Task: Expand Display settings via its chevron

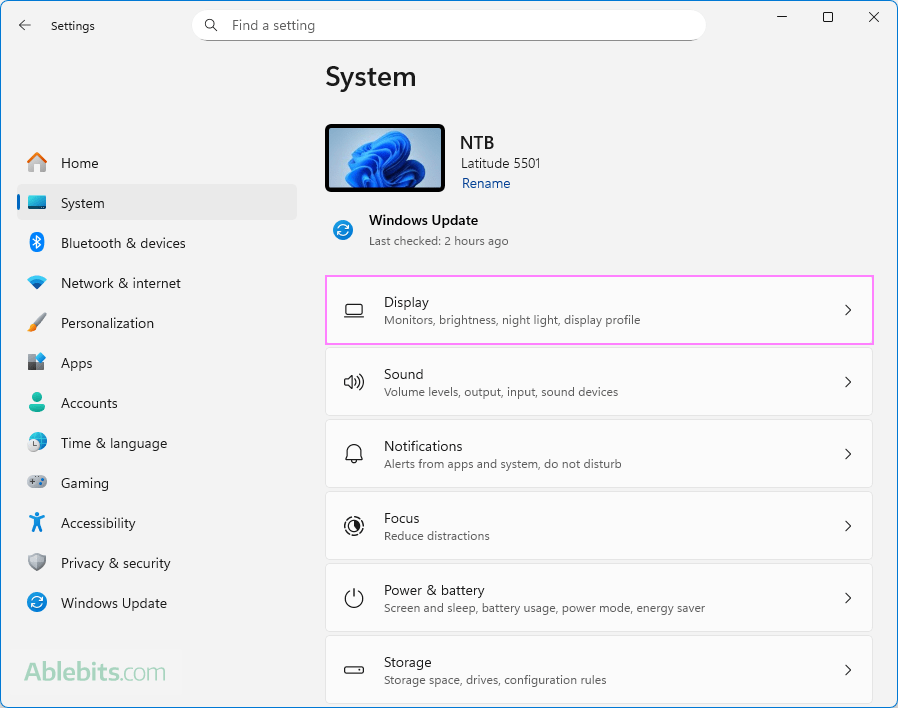Action: [848, 310]
